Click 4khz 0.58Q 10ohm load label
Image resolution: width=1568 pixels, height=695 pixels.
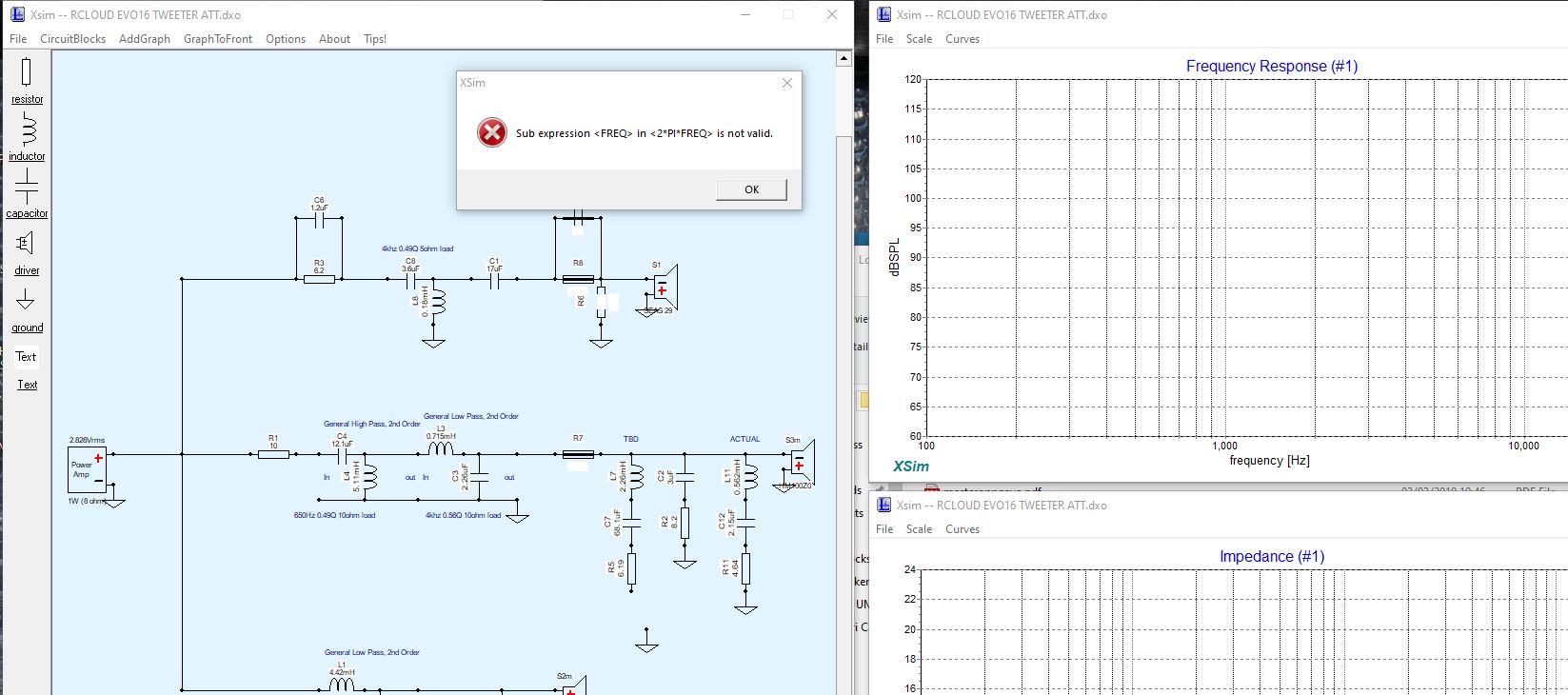click(x=463, y=515)
